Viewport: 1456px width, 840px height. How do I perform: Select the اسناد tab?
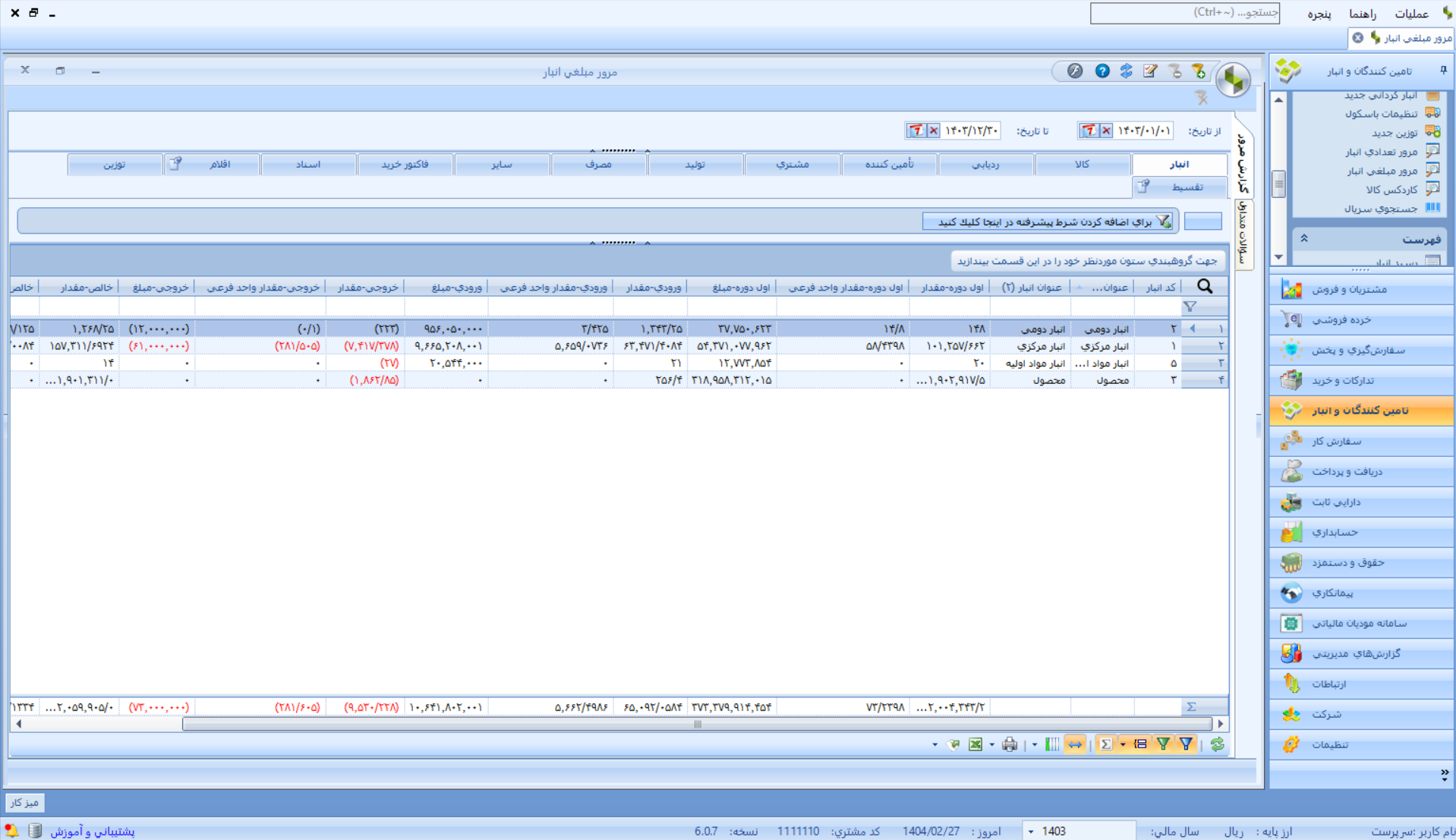[x=308, y=164]
